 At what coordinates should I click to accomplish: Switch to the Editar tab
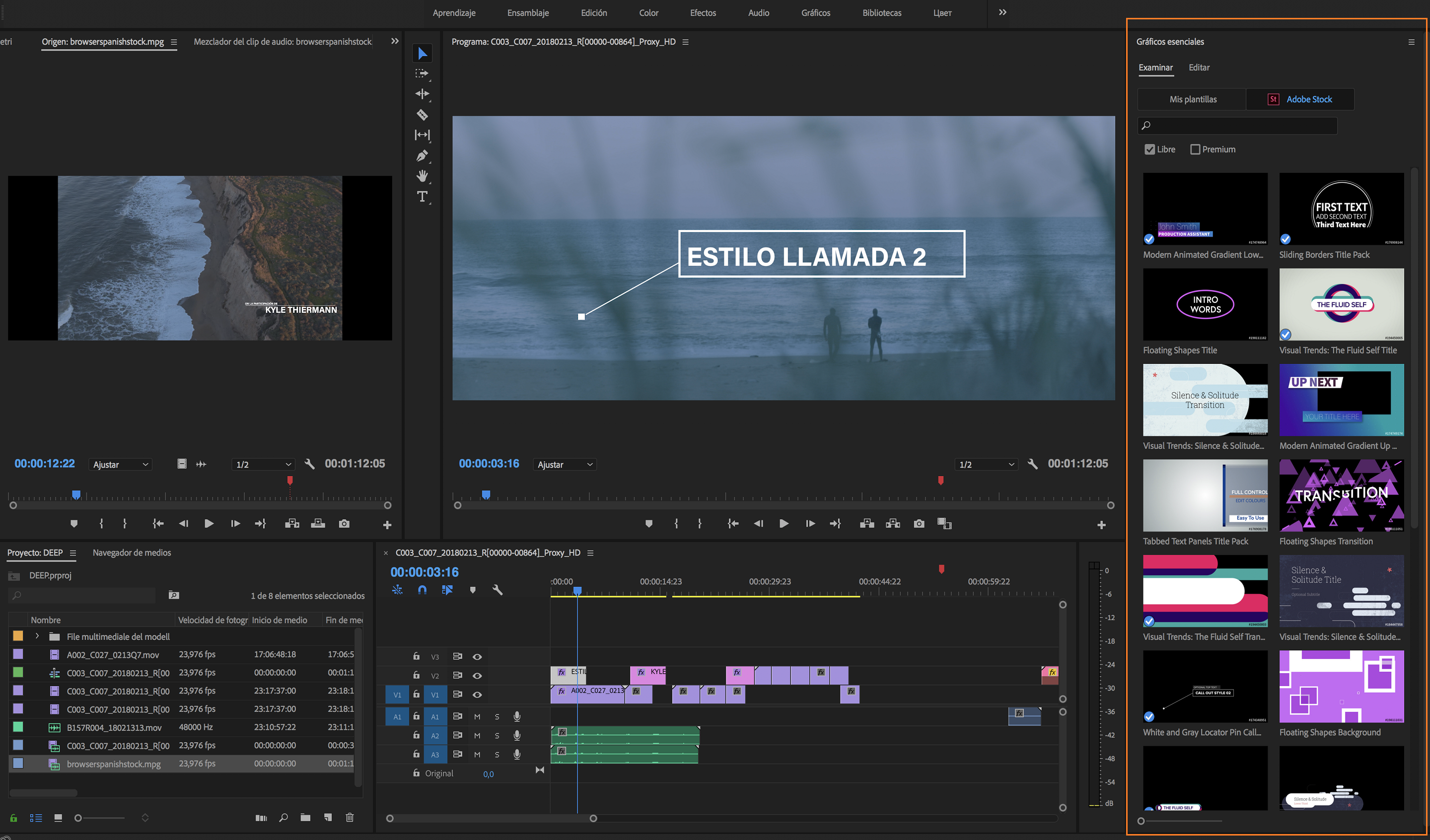coord(1199,68)
